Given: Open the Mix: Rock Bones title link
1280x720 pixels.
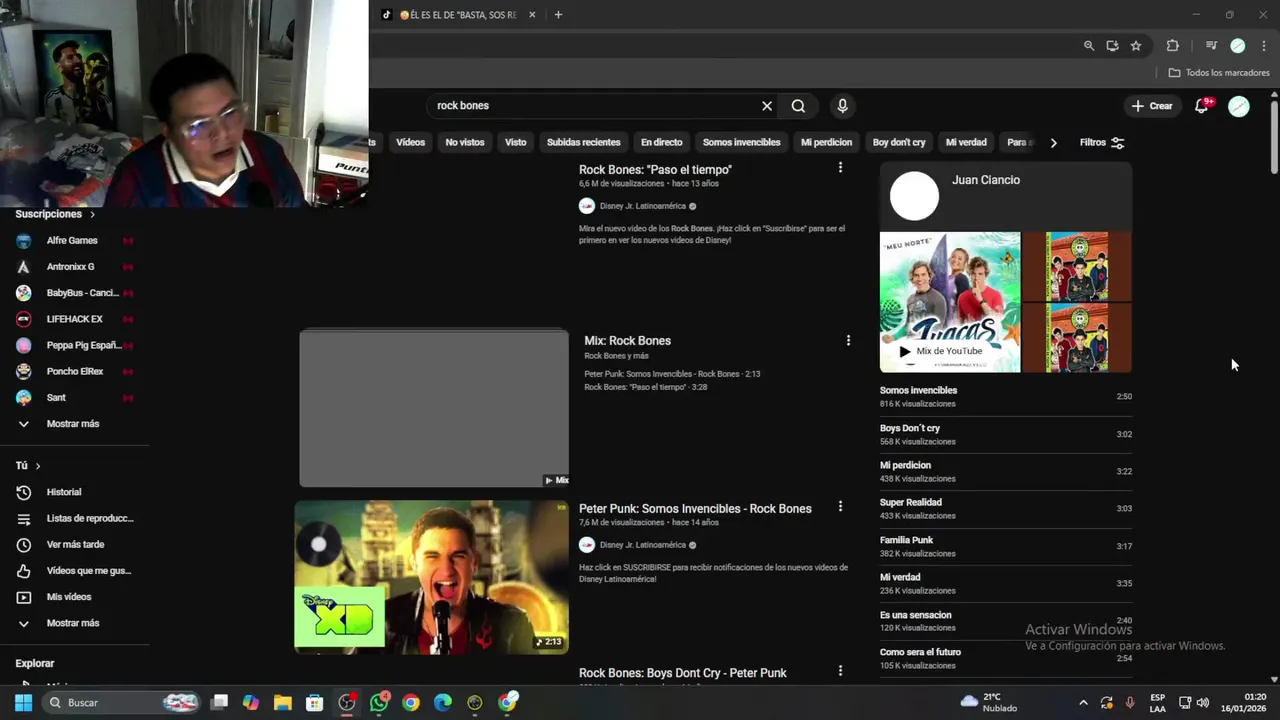Looking at the screenshot, I should (627, 341).
